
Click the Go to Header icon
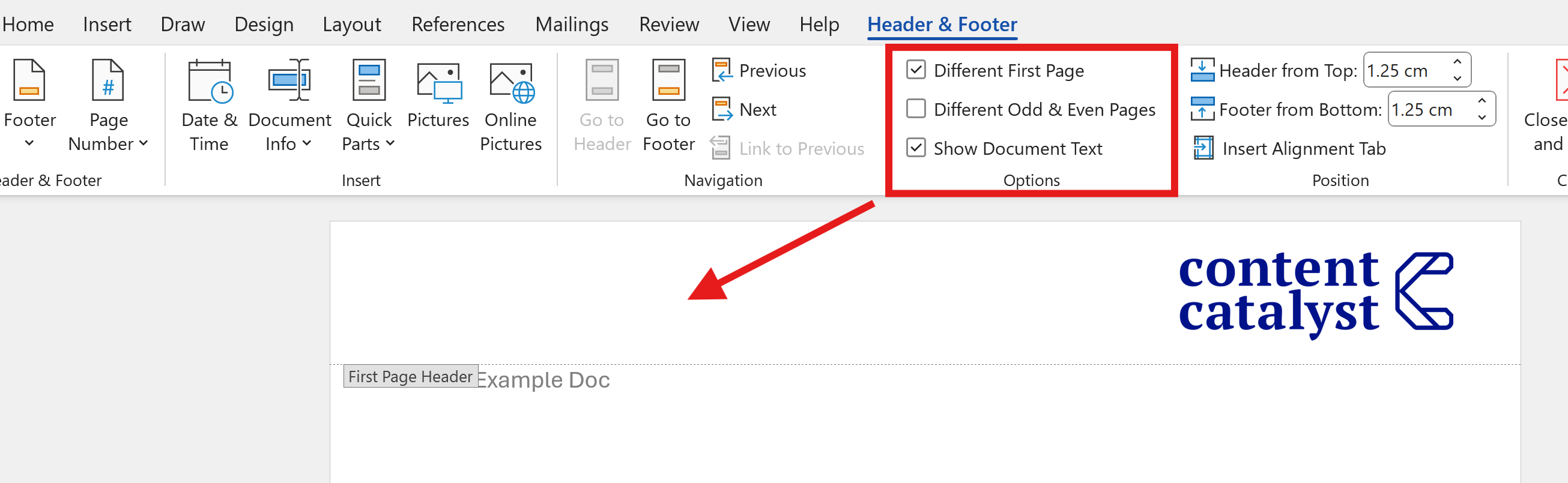point(602,79)
